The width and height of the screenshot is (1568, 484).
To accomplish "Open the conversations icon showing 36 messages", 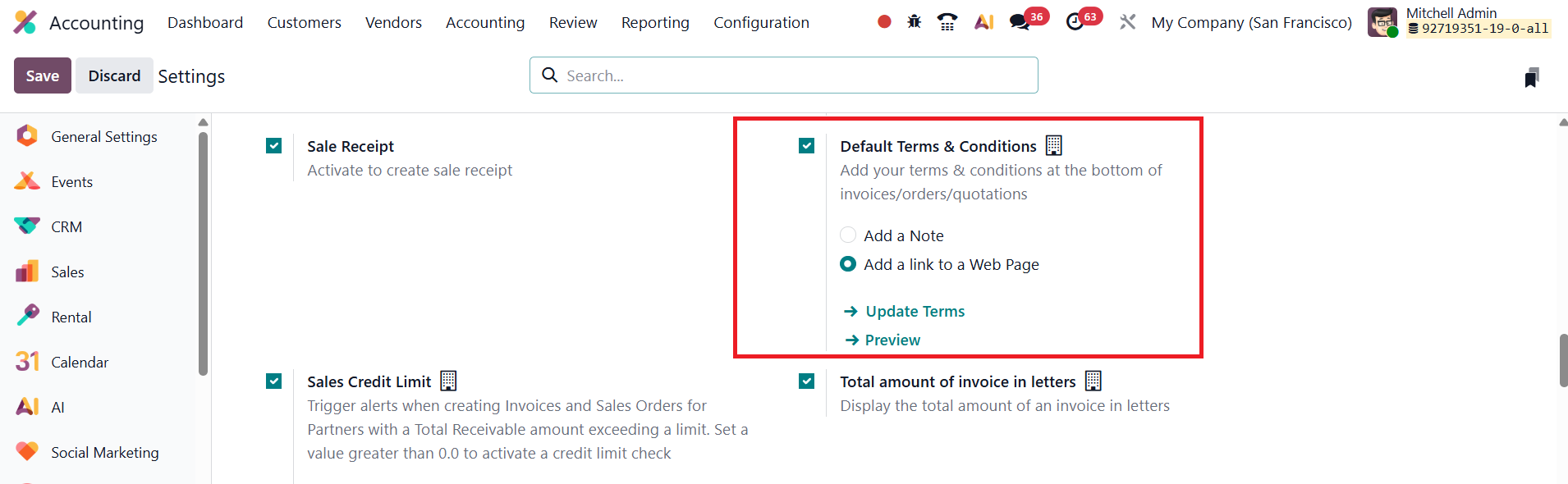I will coord(1020,22).
